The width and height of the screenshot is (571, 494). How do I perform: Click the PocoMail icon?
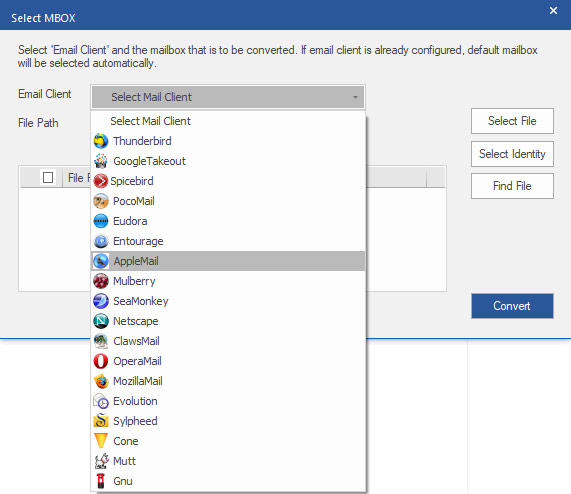(x=101, y=201)
